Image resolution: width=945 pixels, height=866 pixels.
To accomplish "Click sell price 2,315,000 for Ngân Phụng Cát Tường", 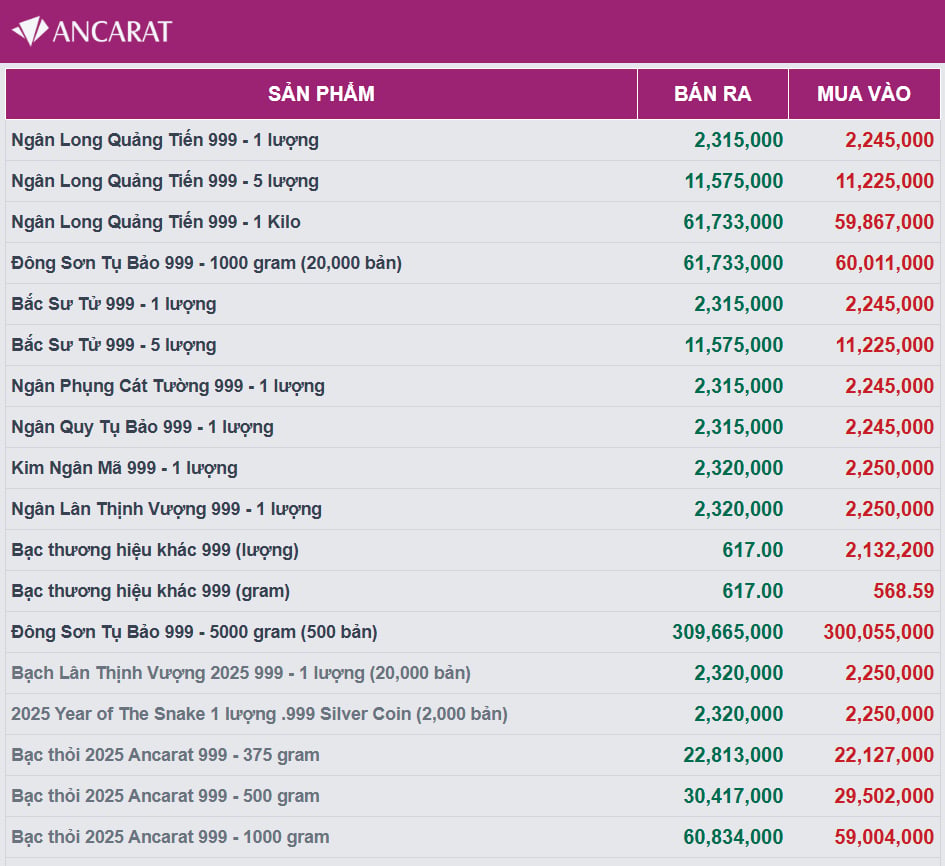I will tap(738, 386).
